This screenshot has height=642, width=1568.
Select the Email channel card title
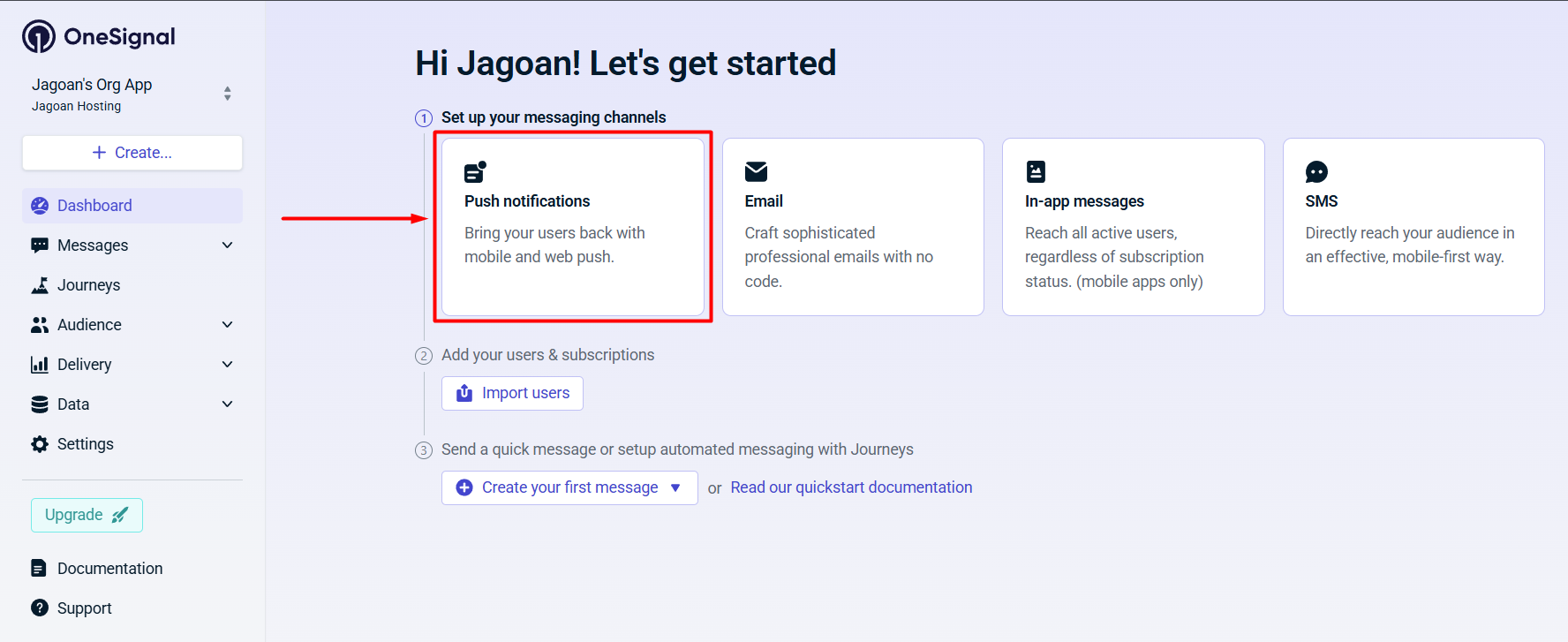point(764,201)
